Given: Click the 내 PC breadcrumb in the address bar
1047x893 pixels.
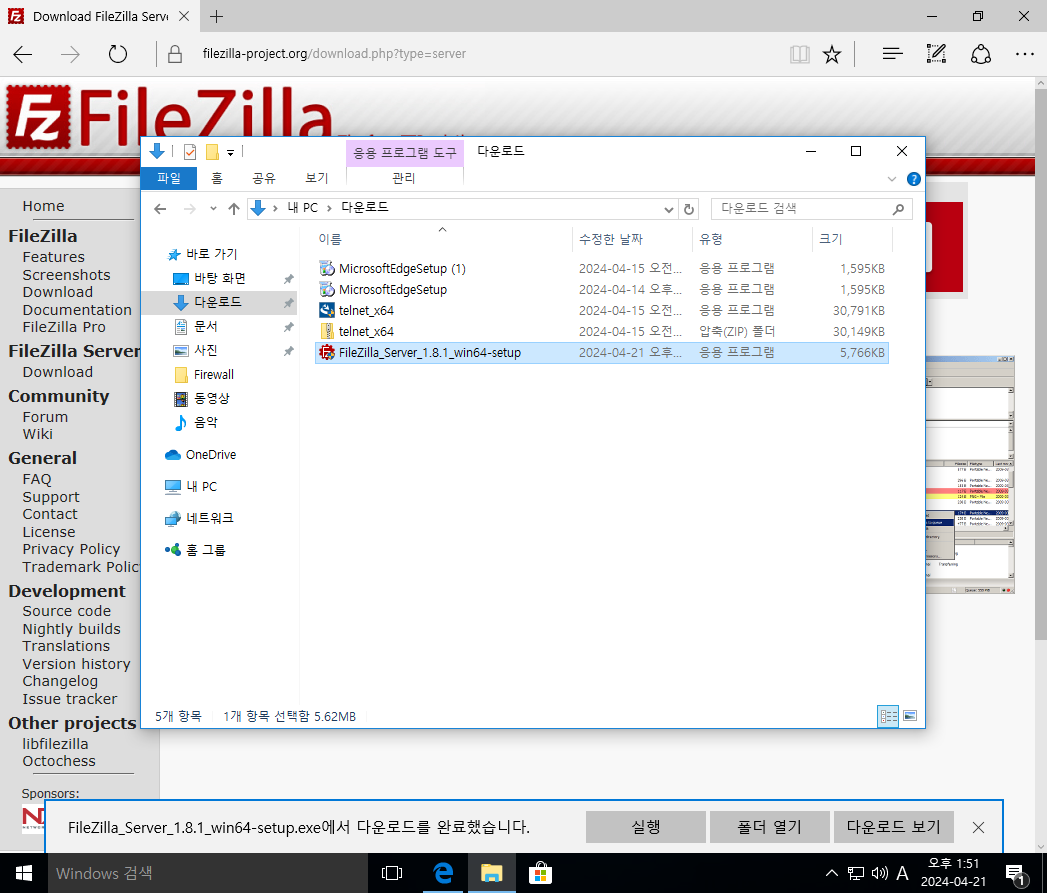Looking at the screenshot, I should click(x=302, y=208).
